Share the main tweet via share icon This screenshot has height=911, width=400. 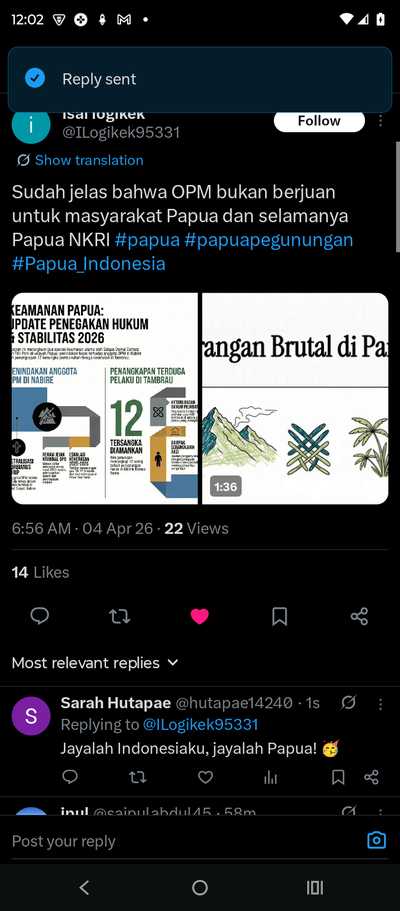[359, 616]
